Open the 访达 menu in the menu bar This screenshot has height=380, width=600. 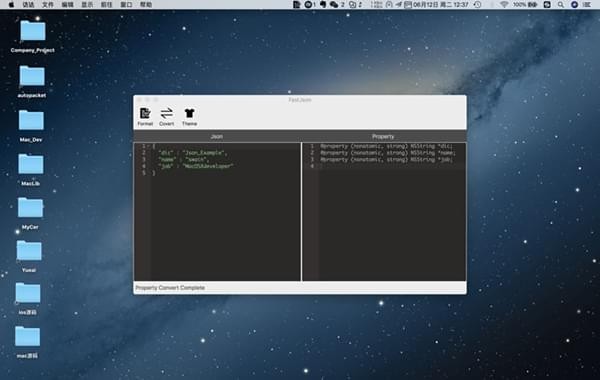pyautogui.click(x=28, y=5)
